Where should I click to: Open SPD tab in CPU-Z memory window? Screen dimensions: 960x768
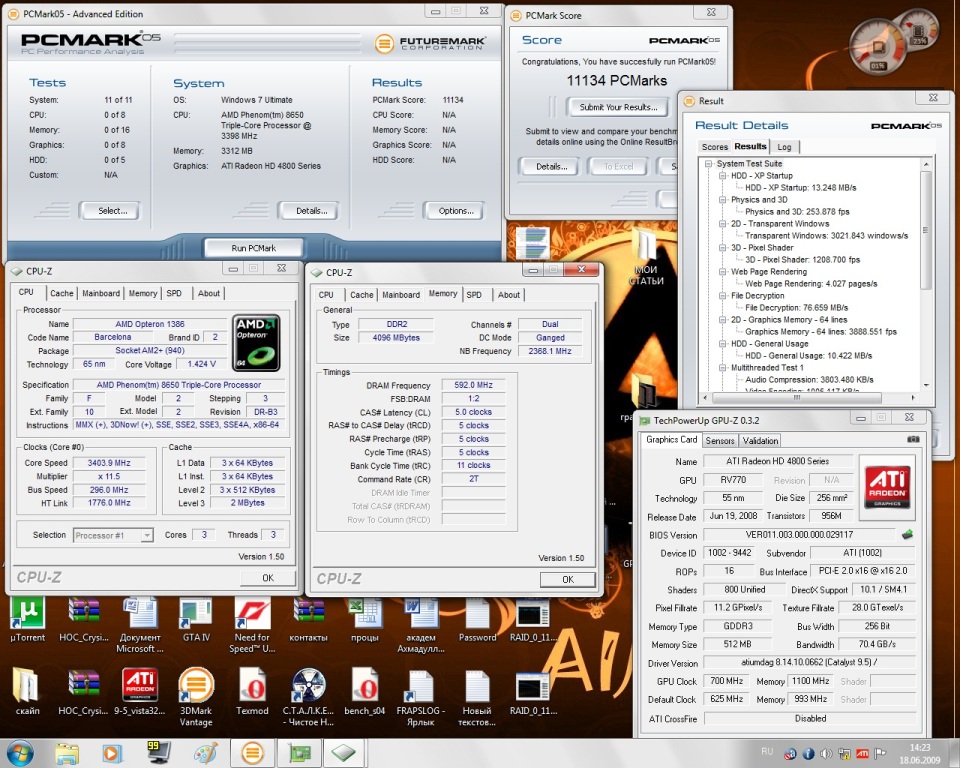click(x=474, y=295)
